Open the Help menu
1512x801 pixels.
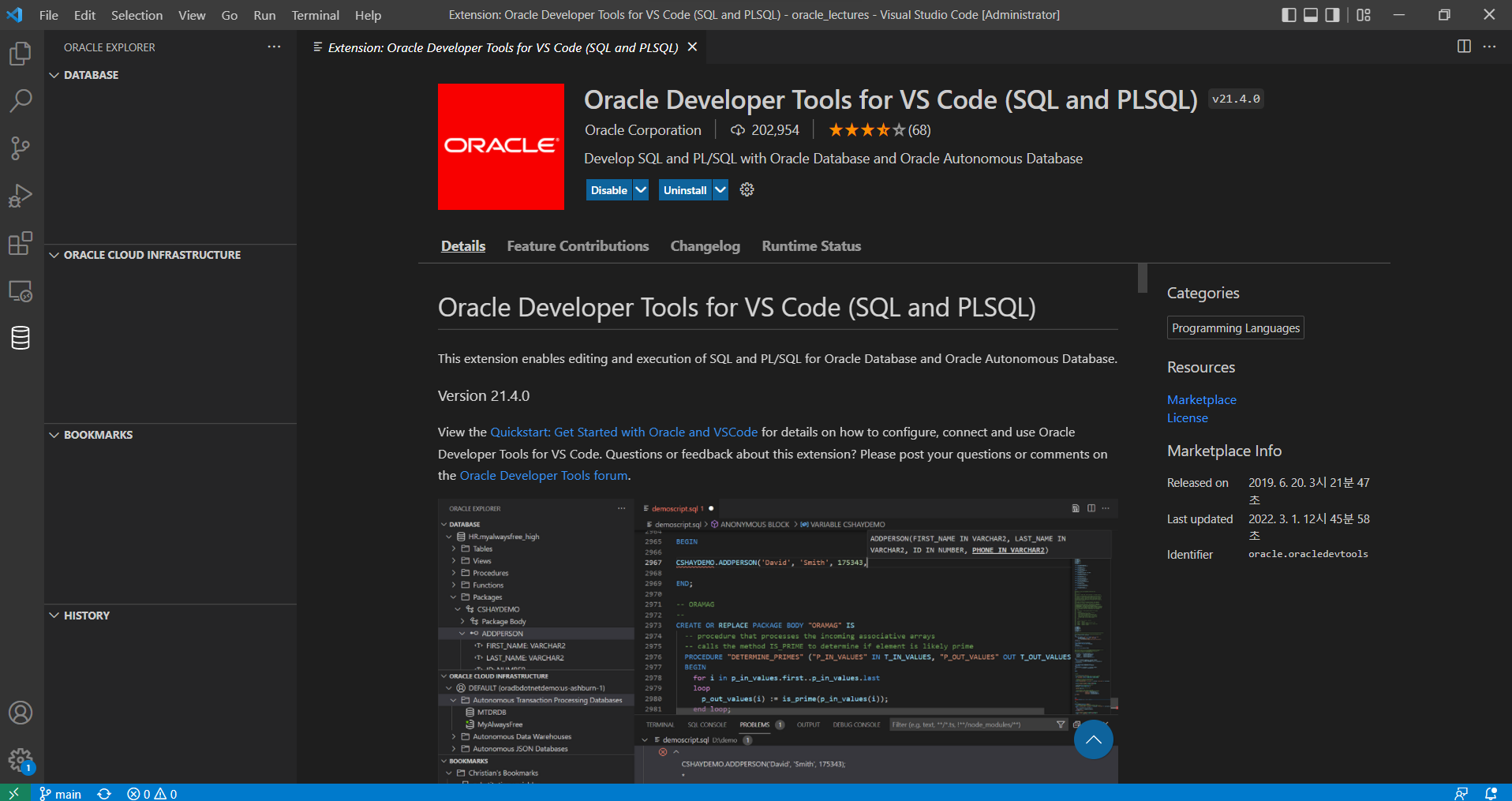pos(368,15)
